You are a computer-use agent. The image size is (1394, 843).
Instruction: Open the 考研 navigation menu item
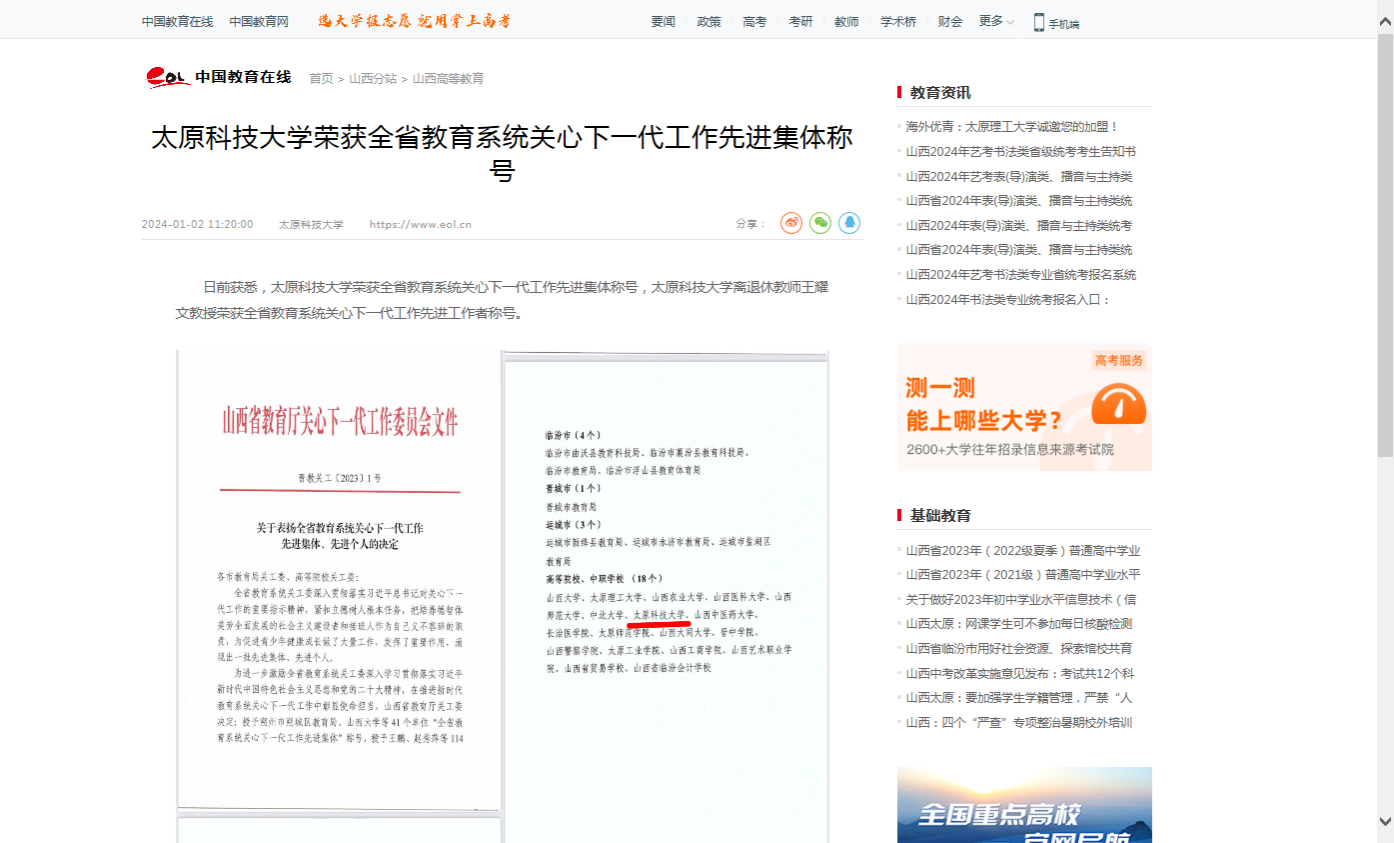(x=800, y=21)
